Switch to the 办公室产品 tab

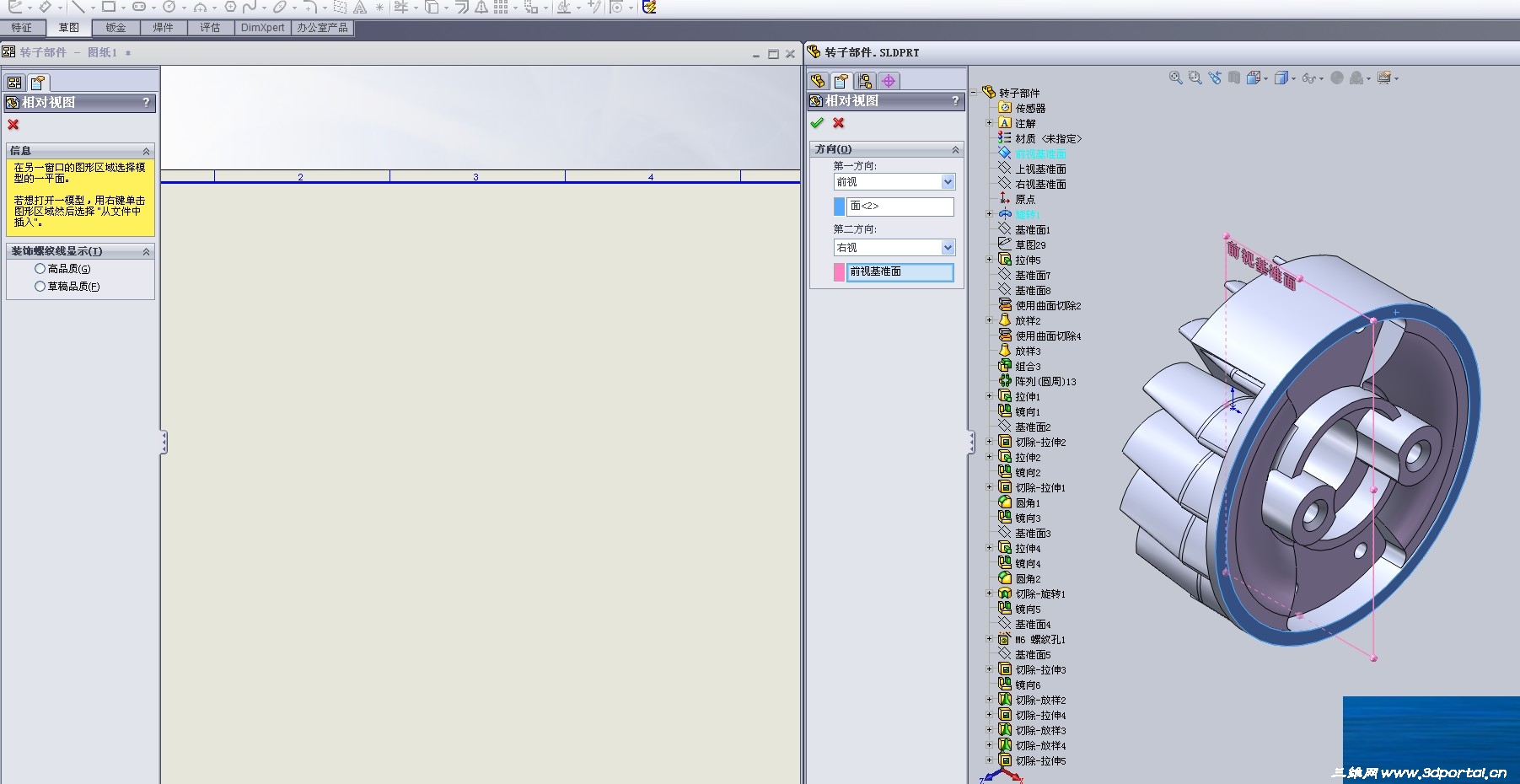click(x=322, y=28)
